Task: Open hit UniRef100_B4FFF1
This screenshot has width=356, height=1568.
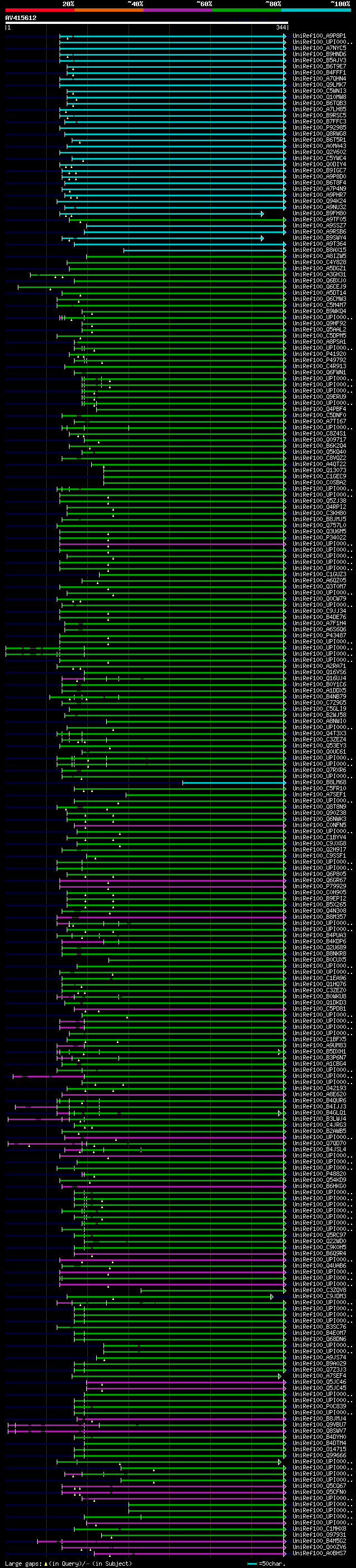Action: pyautogui.click(x=319, y=72)
